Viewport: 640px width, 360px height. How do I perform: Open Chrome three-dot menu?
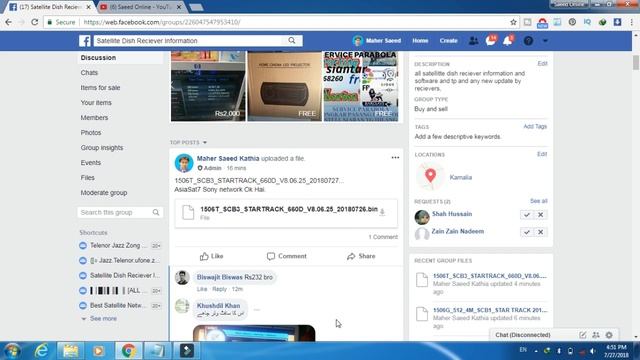click(631, 22)
